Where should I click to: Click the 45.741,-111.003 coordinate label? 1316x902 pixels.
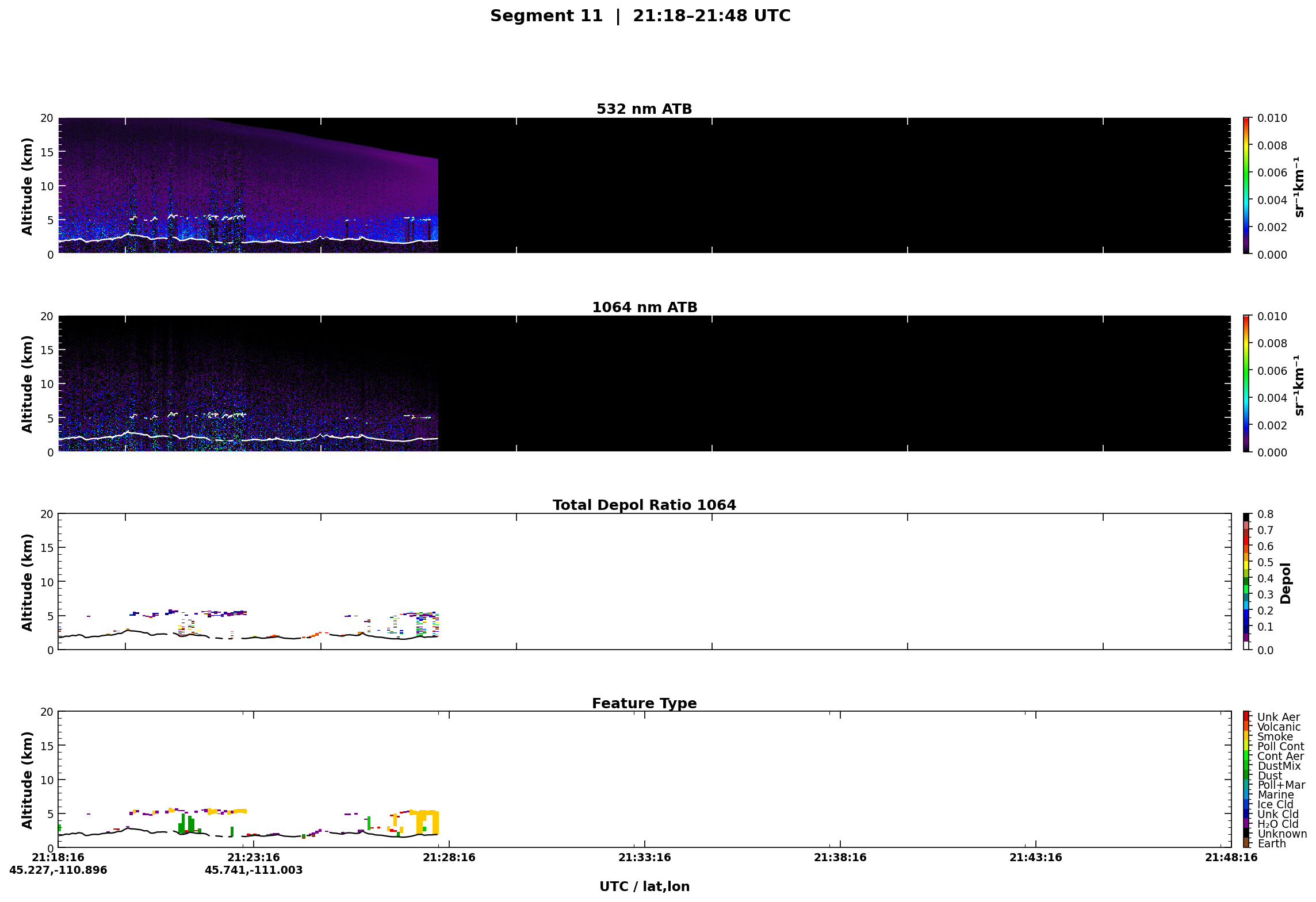pyautogui.click(x=254, y=870)
